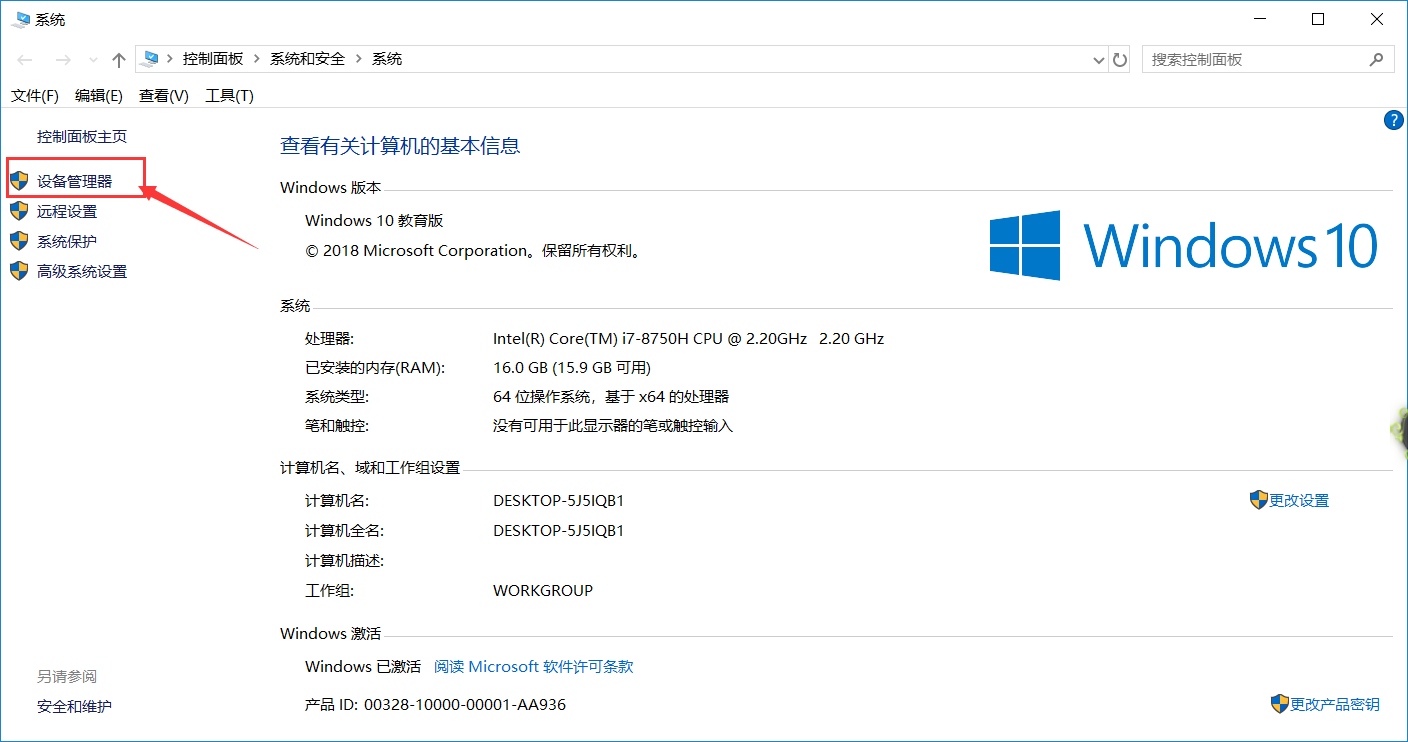Open the address bar dropdown arrow
Image resolution: width=1408 pixels, height=742 pixels.
click(x=1098, y=59)
